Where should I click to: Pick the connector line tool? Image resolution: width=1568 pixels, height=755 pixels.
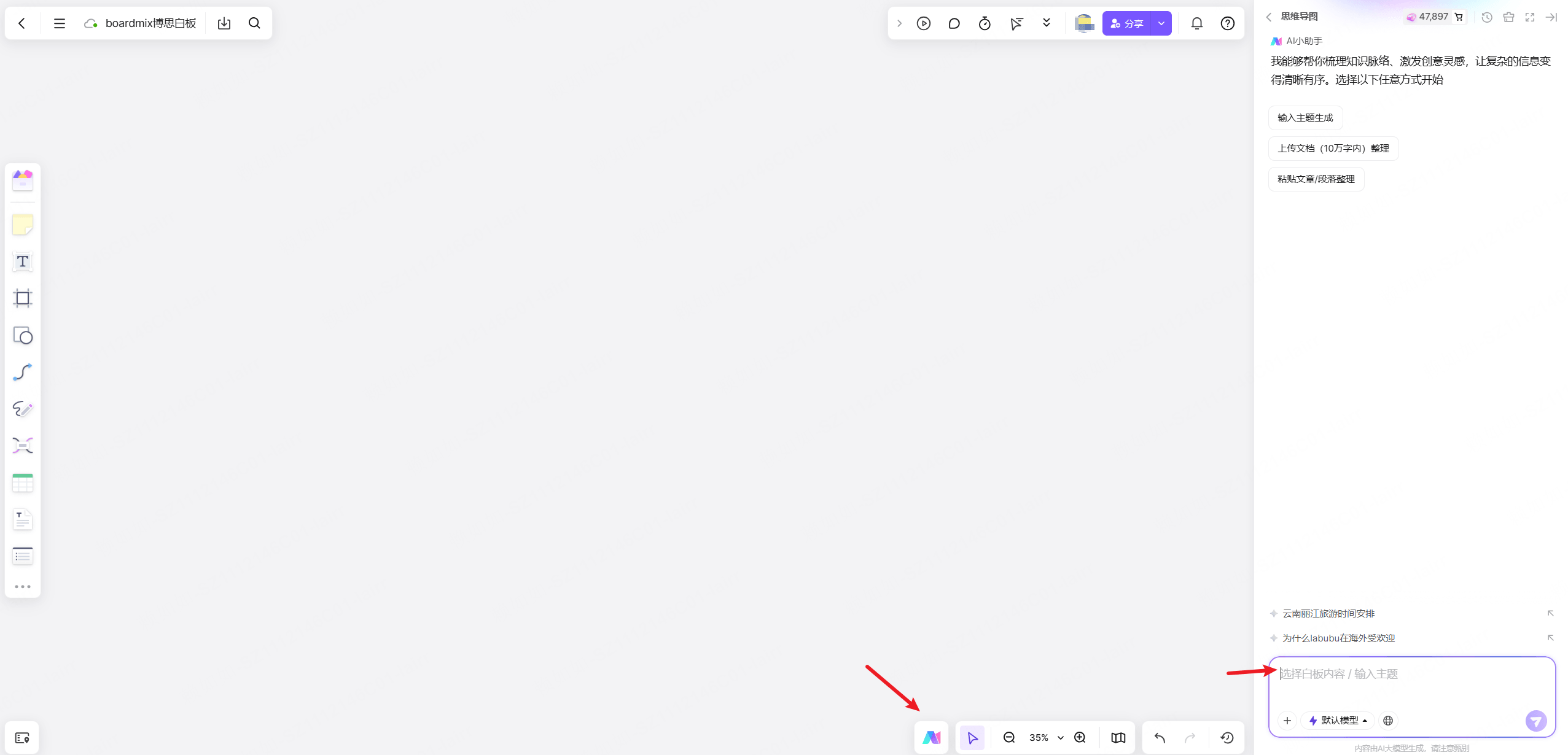(23, 372)
